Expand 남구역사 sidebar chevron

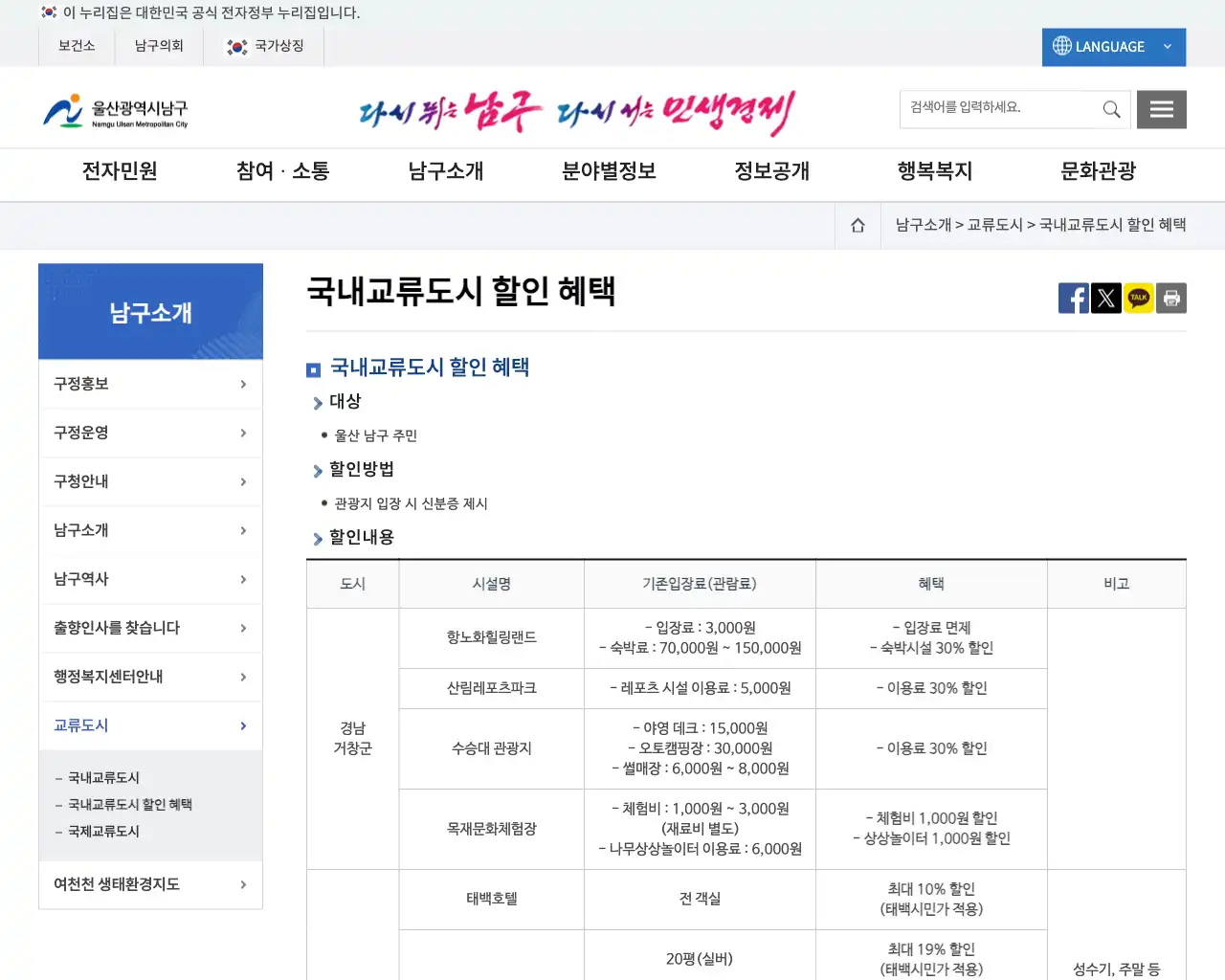pos(243,580)
